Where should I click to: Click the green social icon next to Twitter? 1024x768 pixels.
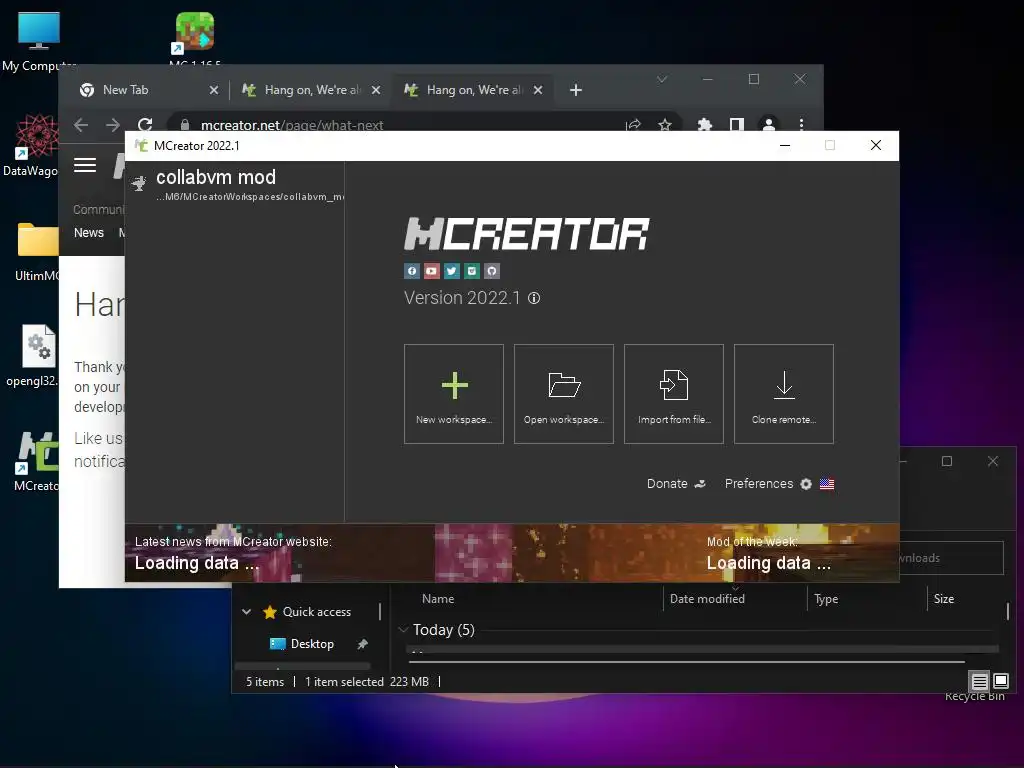coord(472,271)
